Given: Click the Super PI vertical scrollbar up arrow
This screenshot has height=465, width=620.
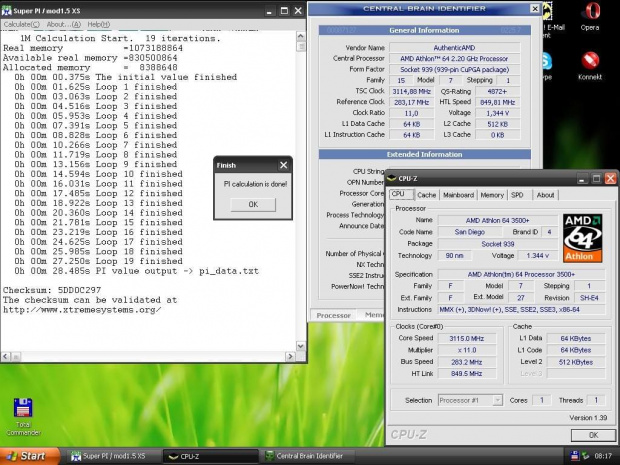Looking at the screenshot, I should click(x=301, y=36).
